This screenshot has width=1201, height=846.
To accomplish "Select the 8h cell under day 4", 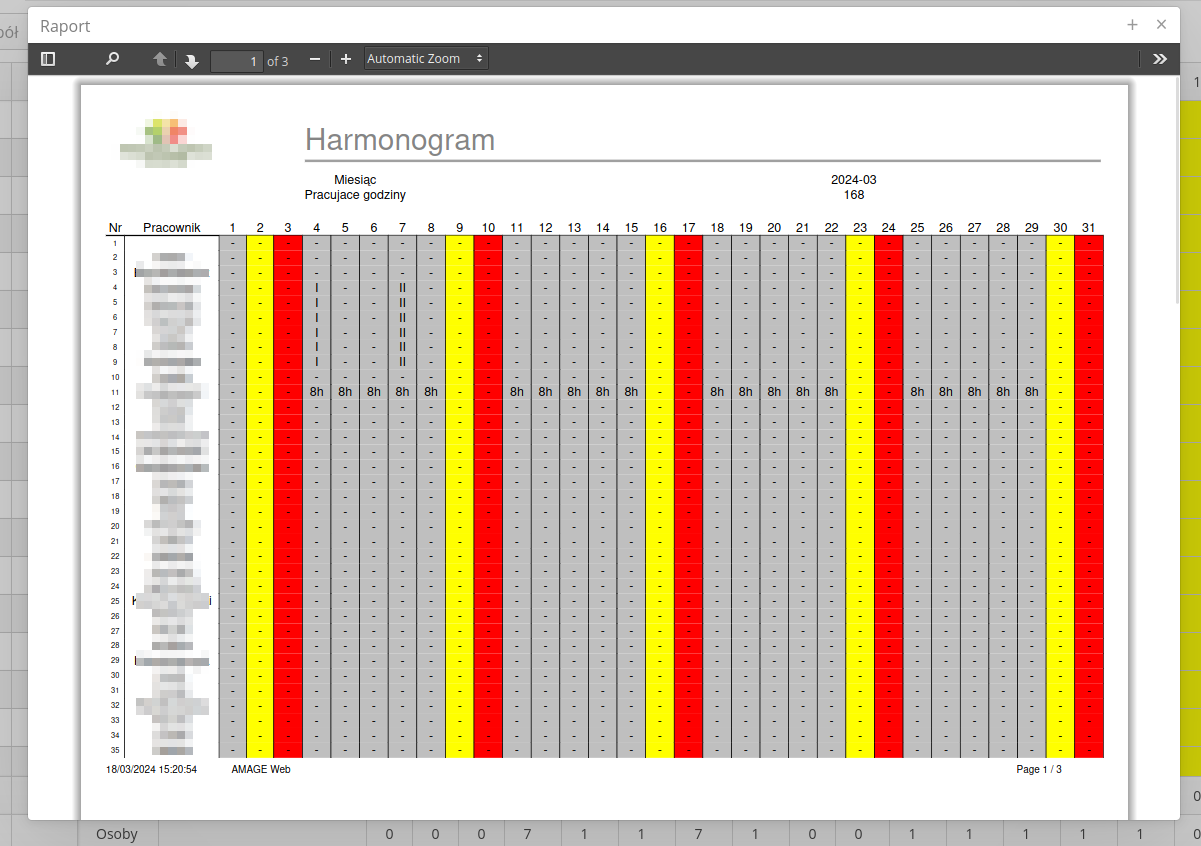I will tap(317, 392).
